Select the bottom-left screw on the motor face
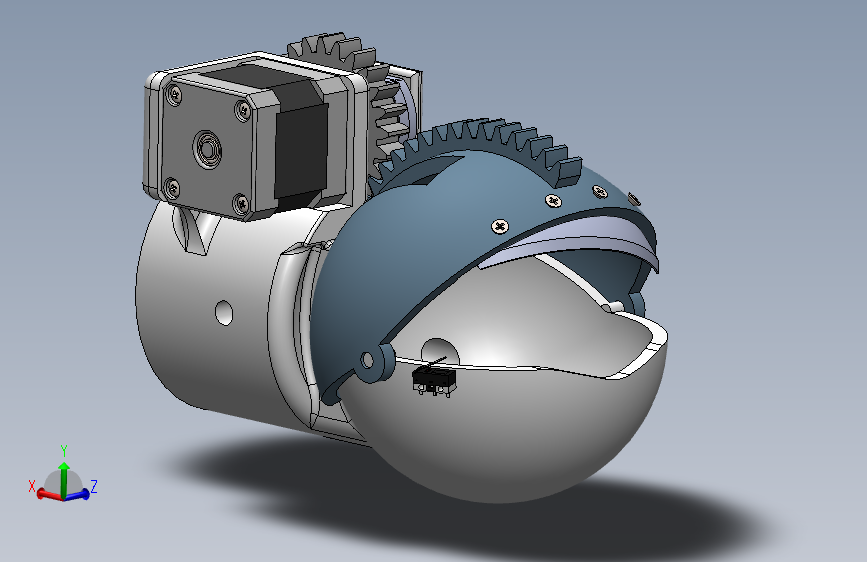This screenshot has height=562, width=867. point(172,188)
